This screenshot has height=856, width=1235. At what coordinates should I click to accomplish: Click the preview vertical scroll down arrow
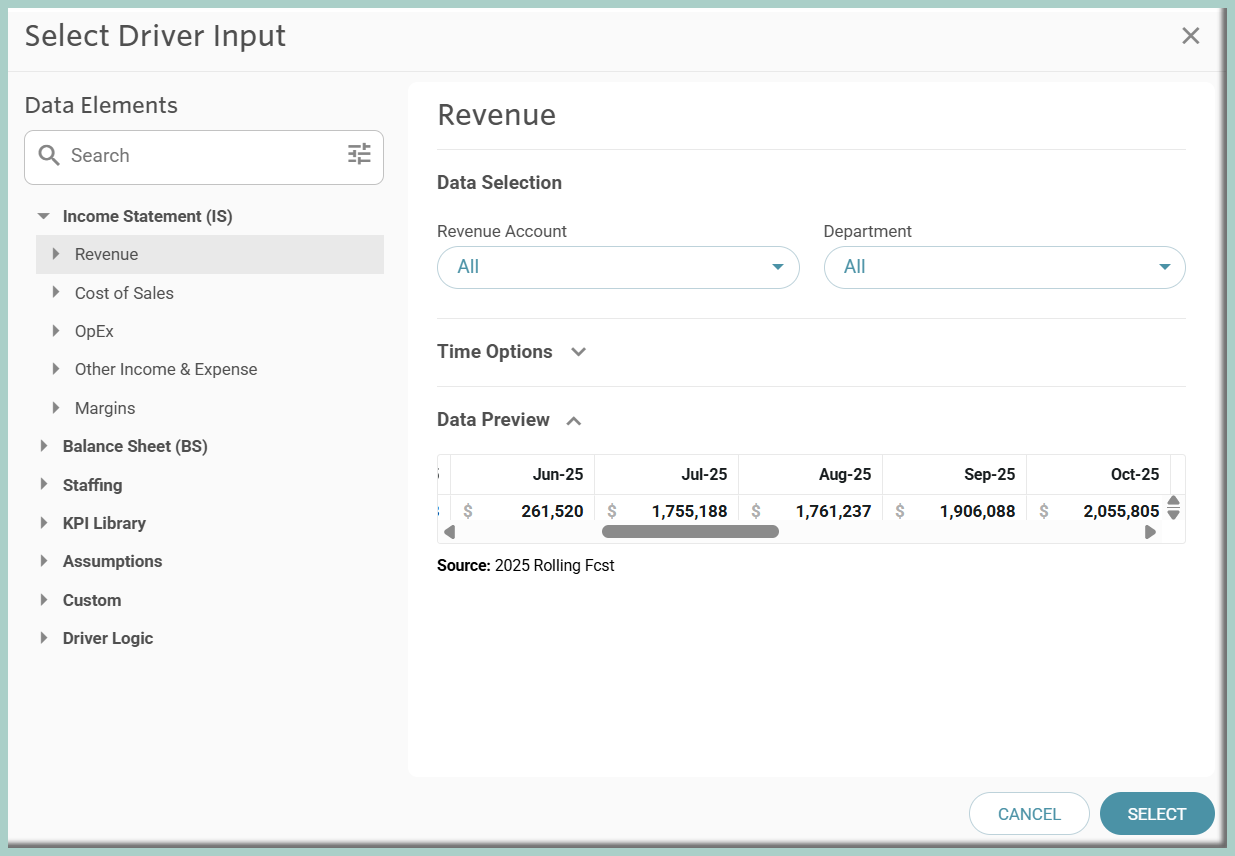[x=1174, y=514]
